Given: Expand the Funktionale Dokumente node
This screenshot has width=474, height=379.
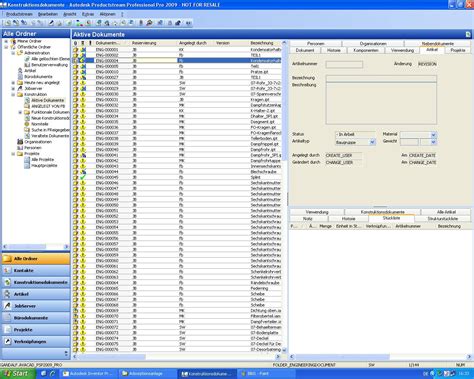Looking at the screenshot, I should click(x=20, y=112).
